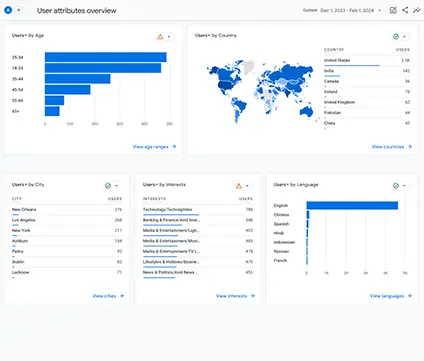
Task: Add a new comparison with the plus icon
Action: tap(19, 10)
